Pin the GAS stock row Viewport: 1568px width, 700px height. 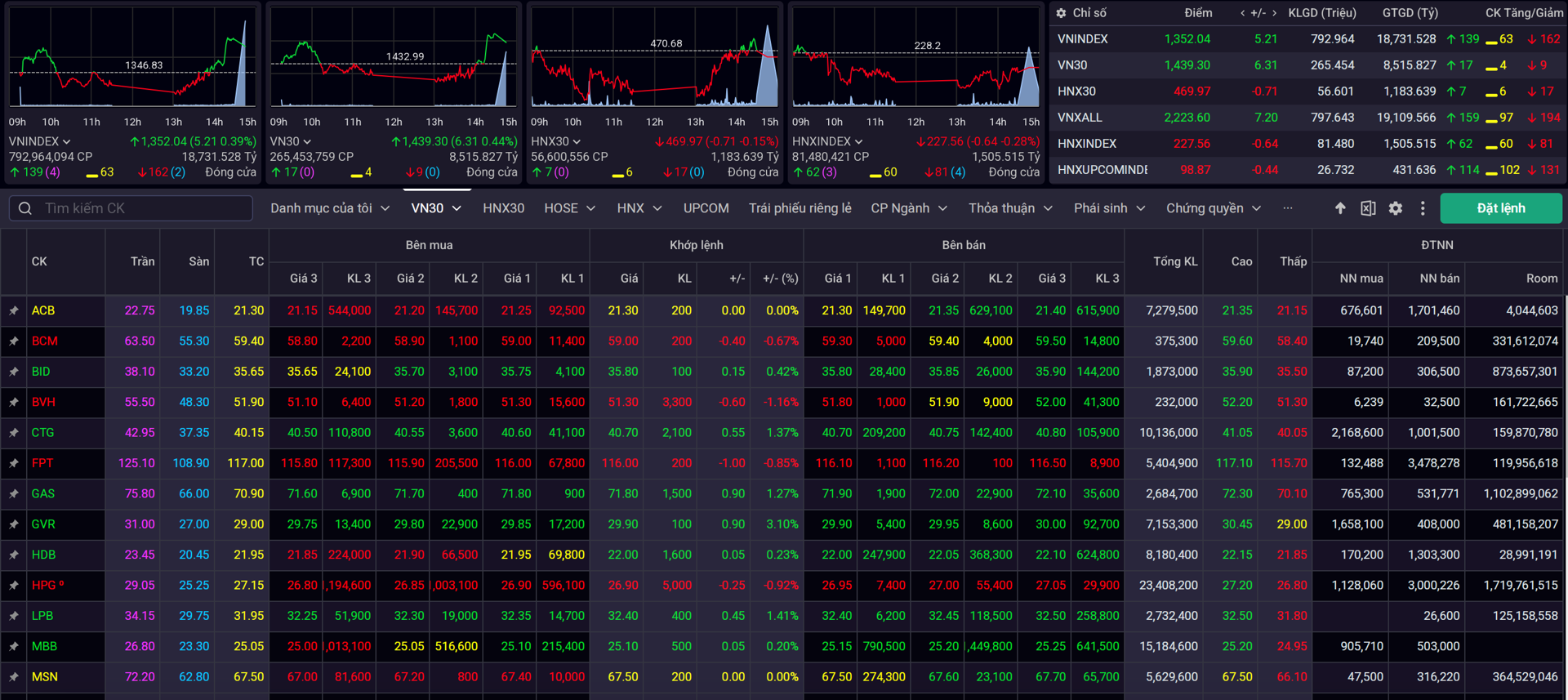[x=14, y=494]
